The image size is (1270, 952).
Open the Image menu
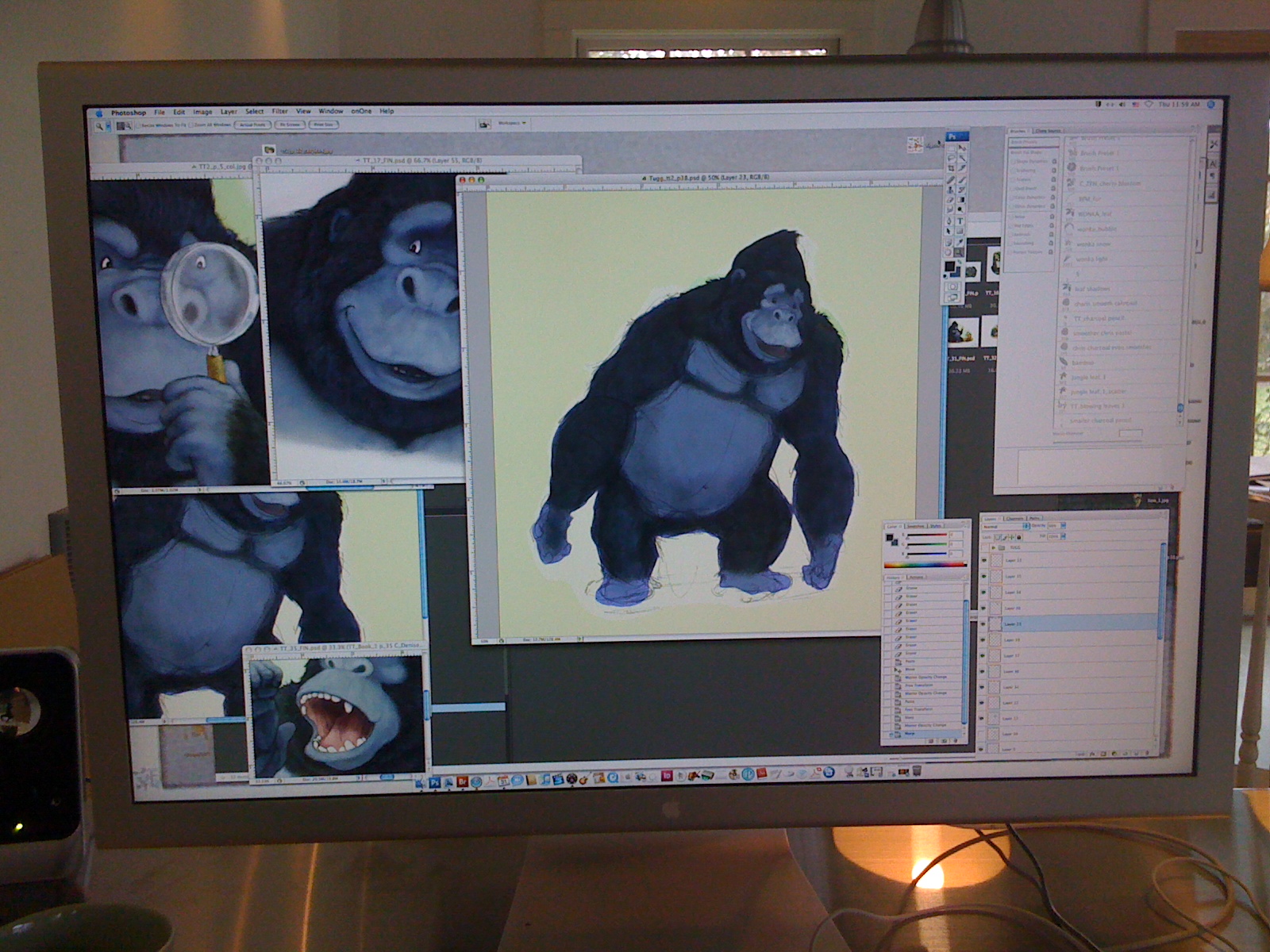[x=202, y=112]
